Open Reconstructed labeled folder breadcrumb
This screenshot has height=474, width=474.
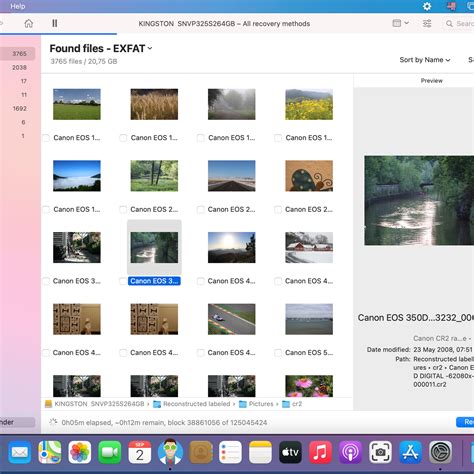[192, 404]
